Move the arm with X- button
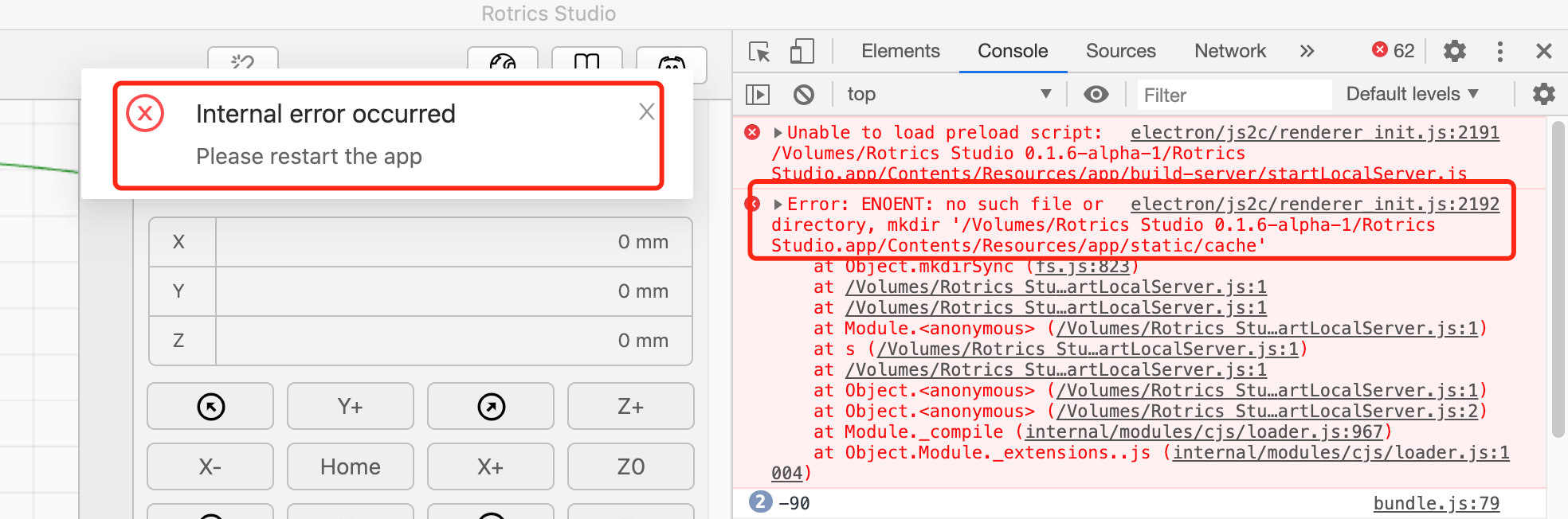Screen dimensions: 1568x519 (x=210, y=466)
